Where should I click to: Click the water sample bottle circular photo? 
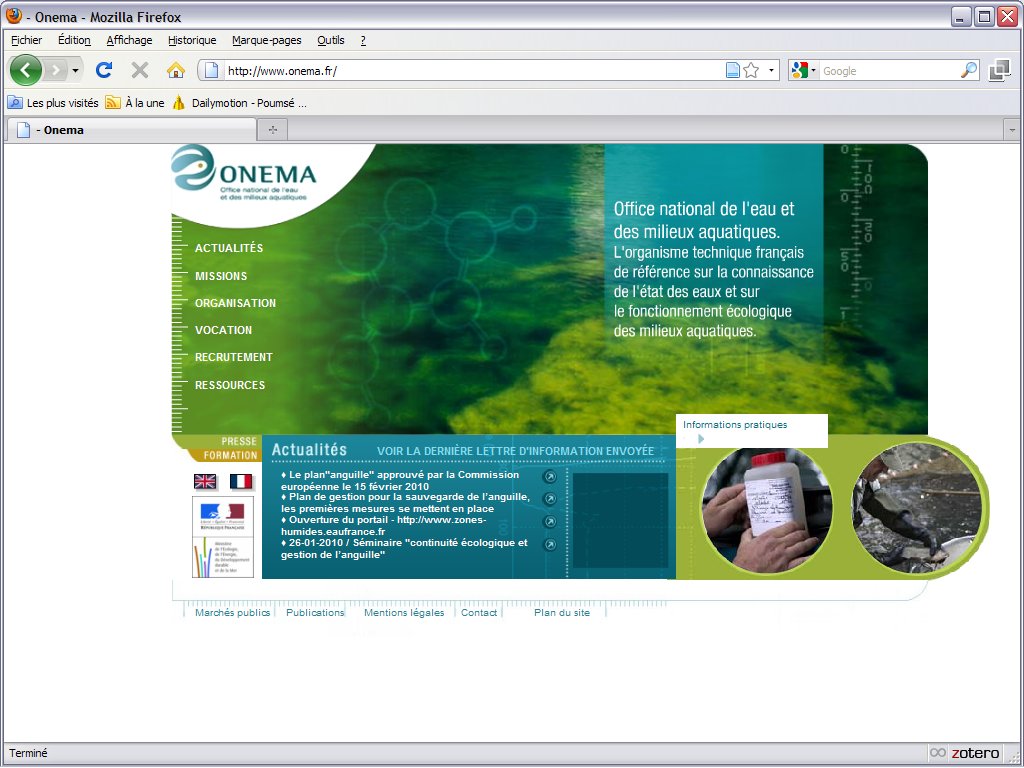(766, 510)
